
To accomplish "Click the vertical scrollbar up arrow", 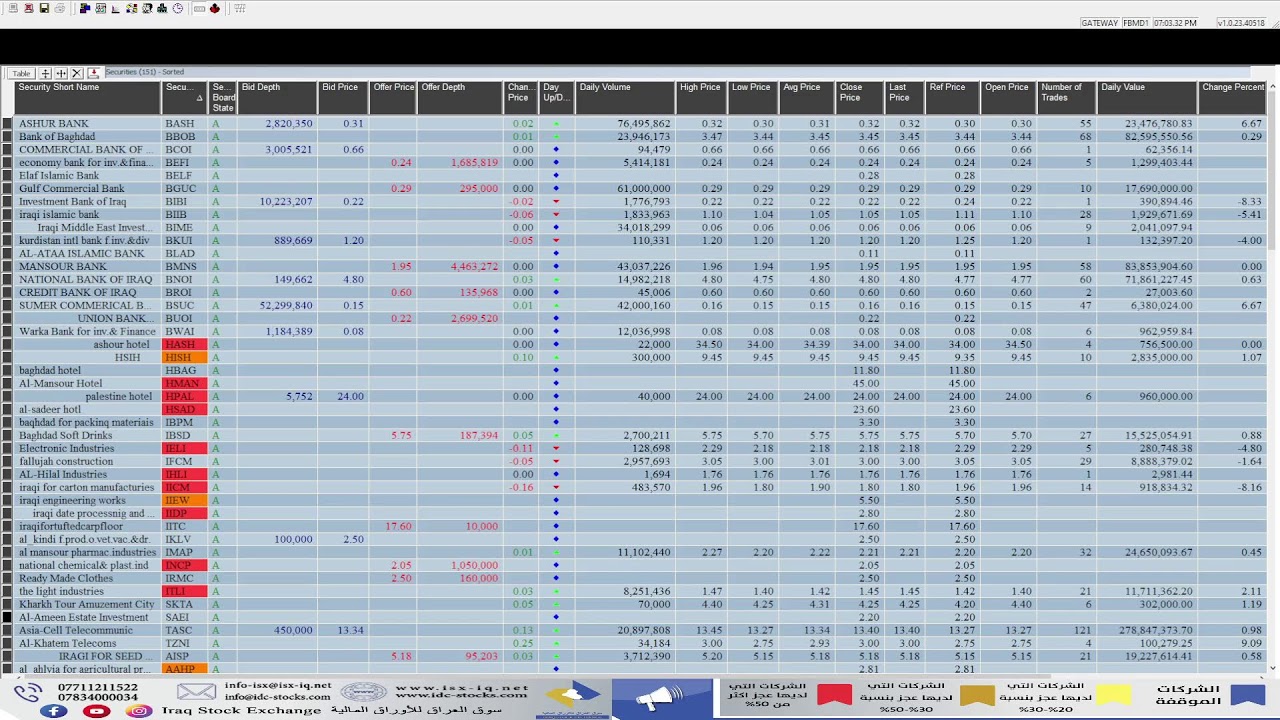I will pos(1273,87).
